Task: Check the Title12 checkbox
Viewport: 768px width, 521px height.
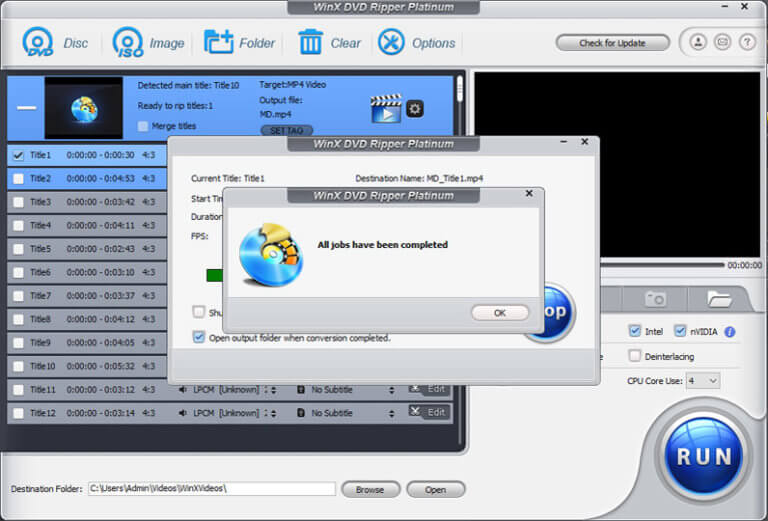Action: 18,414
